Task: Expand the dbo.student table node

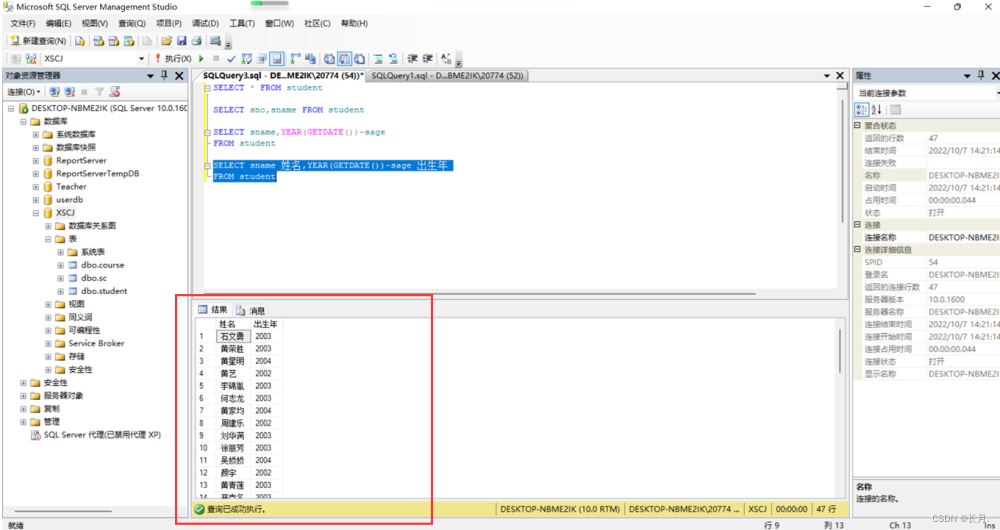Action: tap(60, 291)
